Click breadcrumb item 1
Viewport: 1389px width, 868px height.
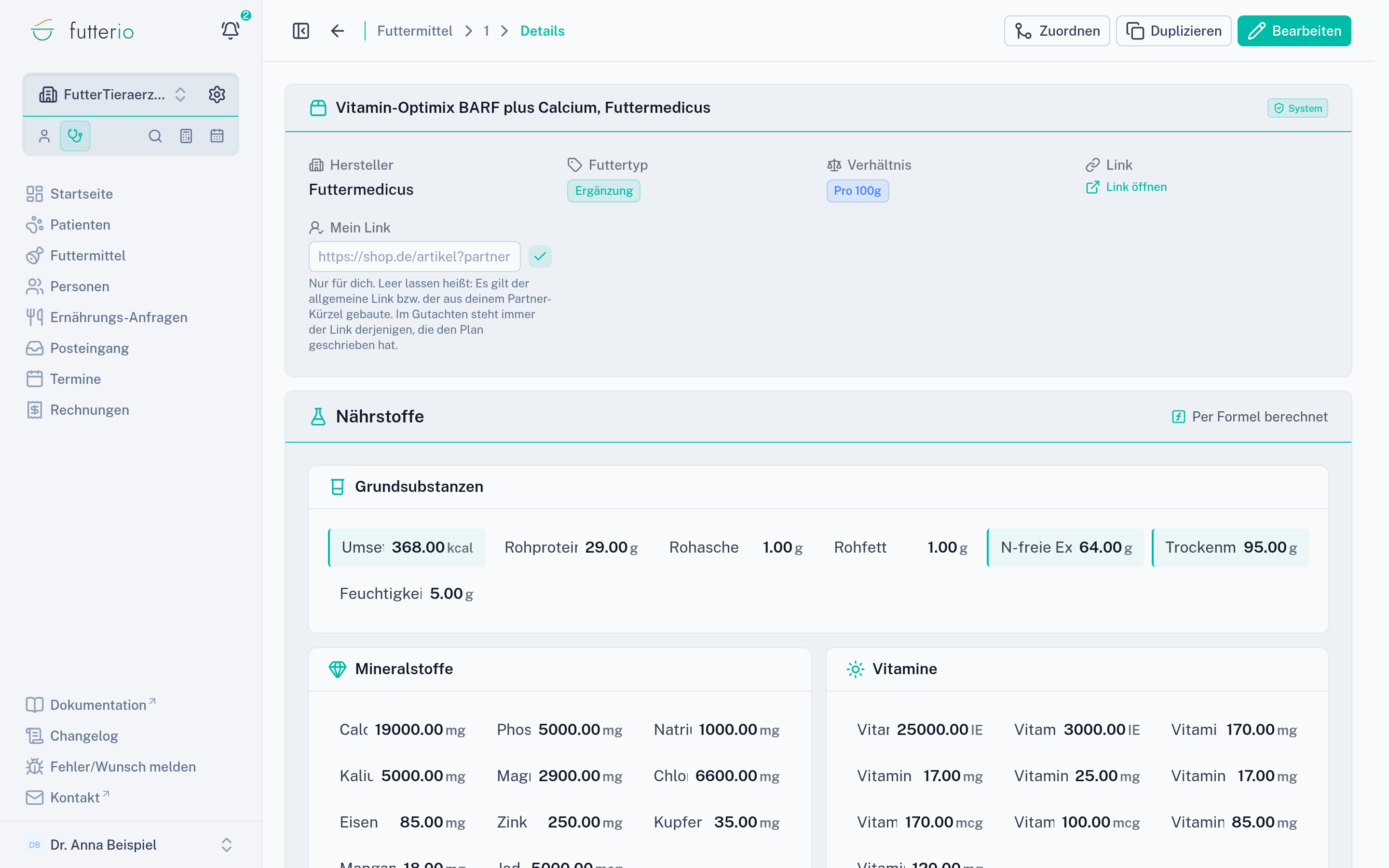(486, 31)
